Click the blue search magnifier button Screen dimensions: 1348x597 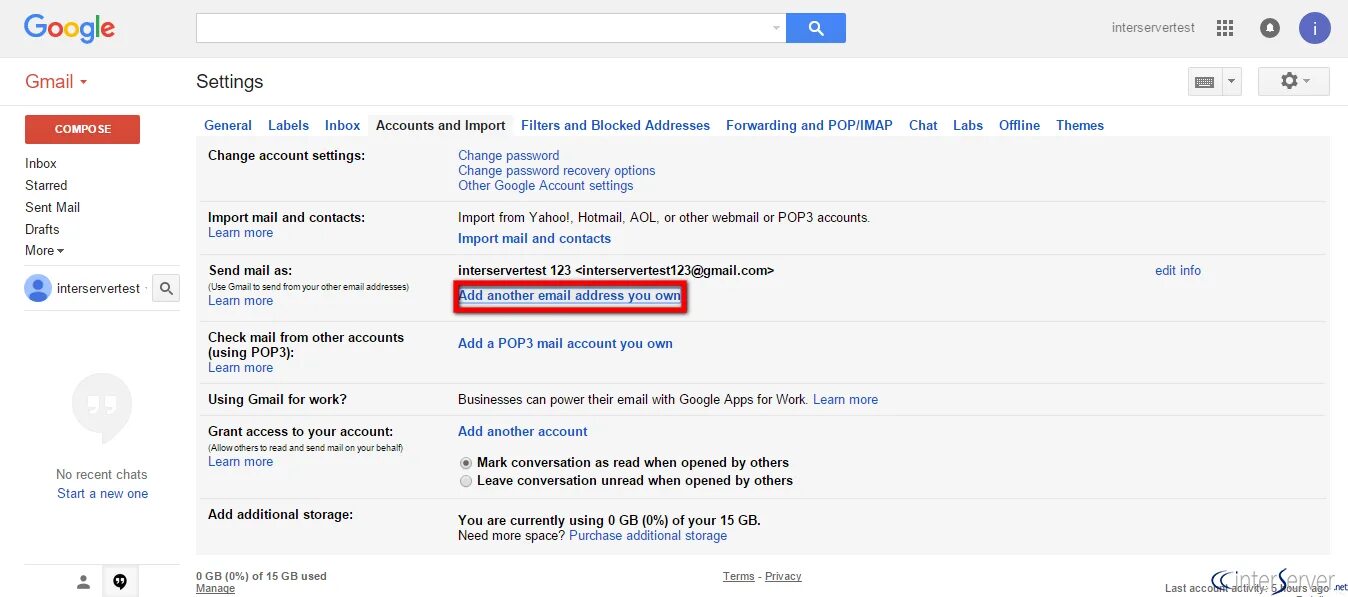816,28
